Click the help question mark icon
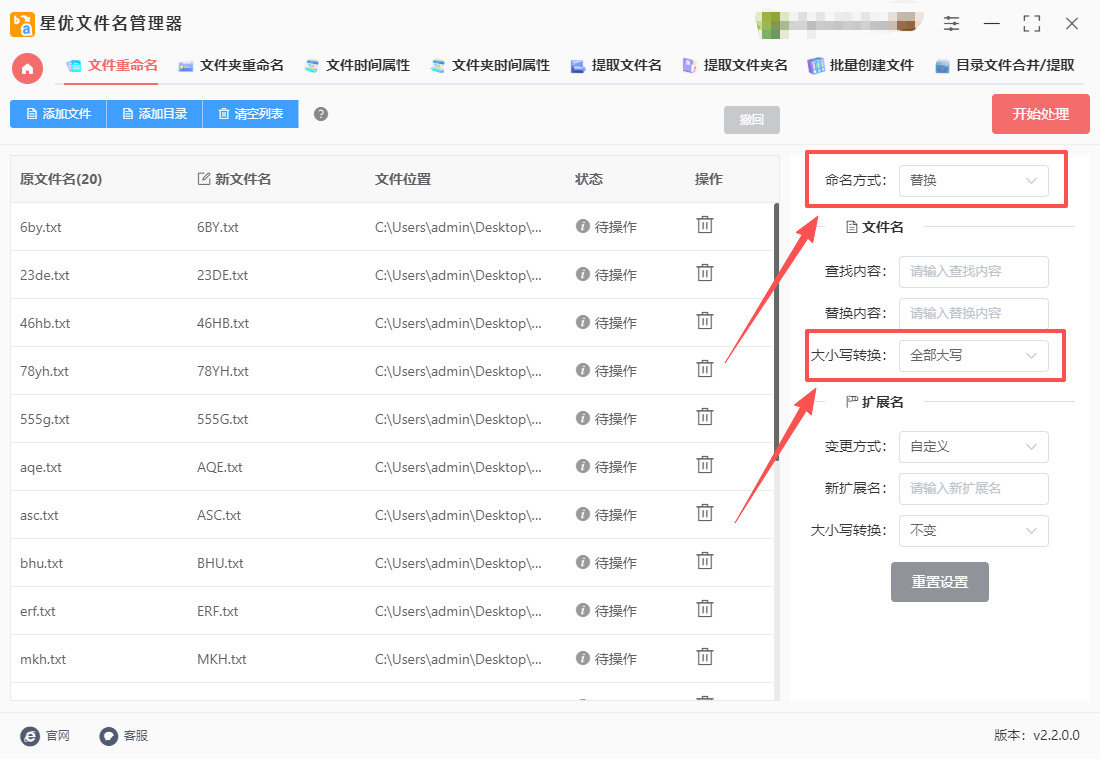The image size is (1100, 760). 321,114
